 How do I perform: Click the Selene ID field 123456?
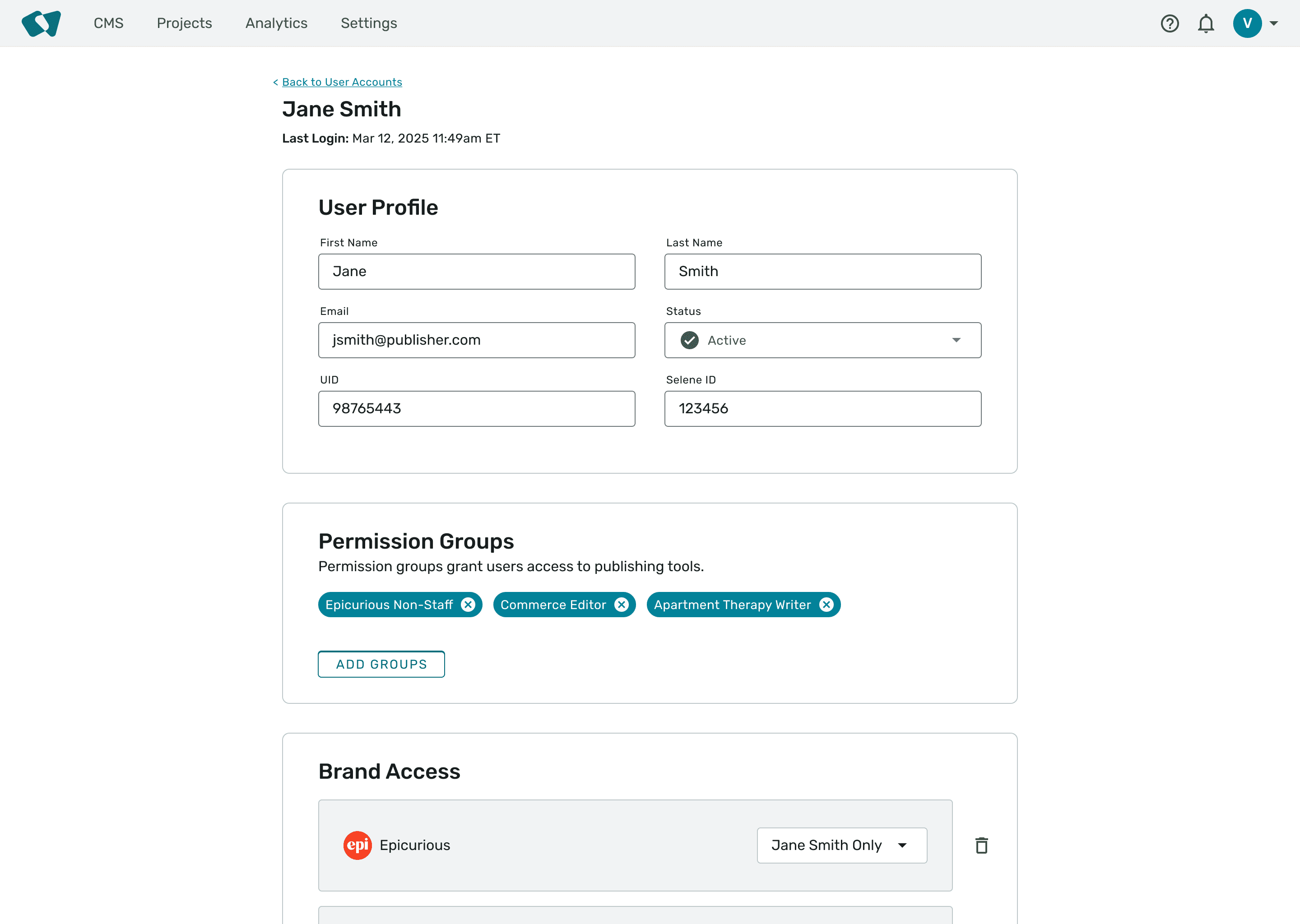[822, 408]
